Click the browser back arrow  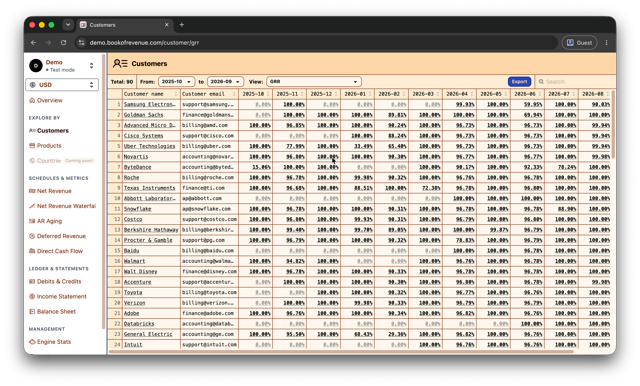click(33, 42)
